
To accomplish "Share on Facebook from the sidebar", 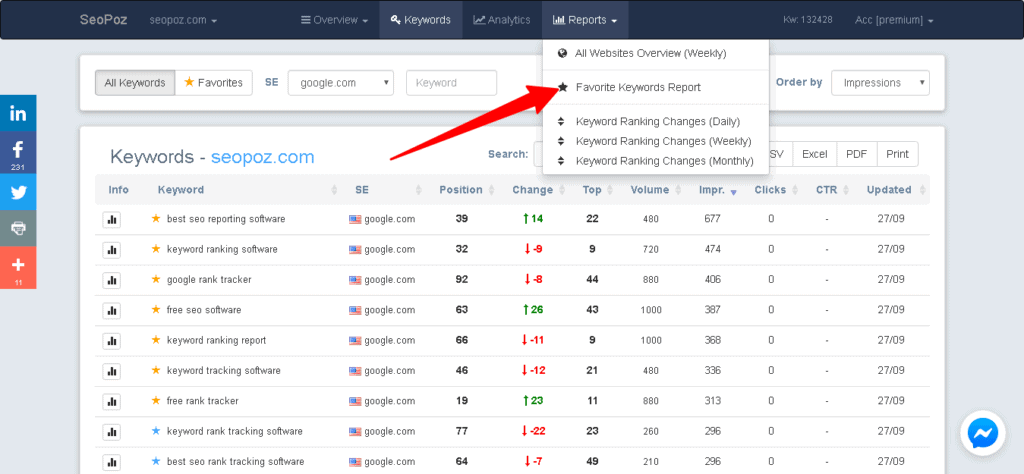I will coord(18,153).
